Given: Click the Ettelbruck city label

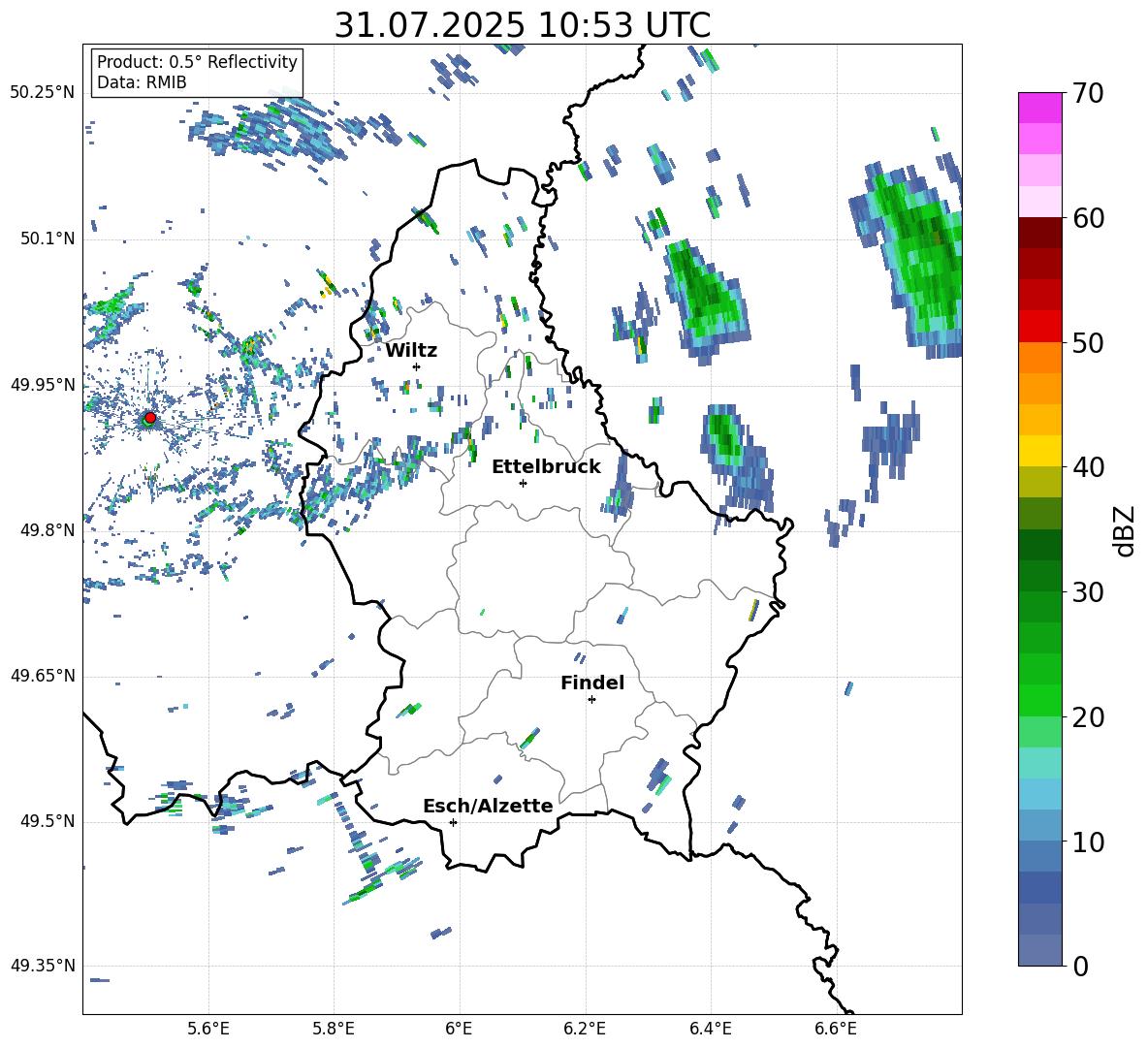Looking at the screenshot, I should click(546, 467).
